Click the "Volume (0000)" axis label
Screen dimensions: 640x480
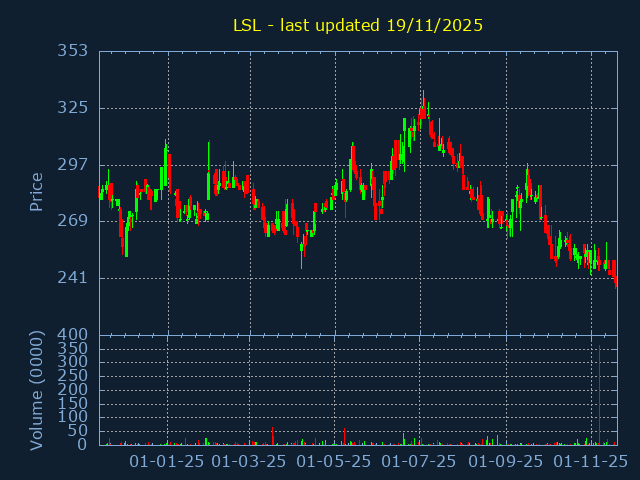point(36,389)
